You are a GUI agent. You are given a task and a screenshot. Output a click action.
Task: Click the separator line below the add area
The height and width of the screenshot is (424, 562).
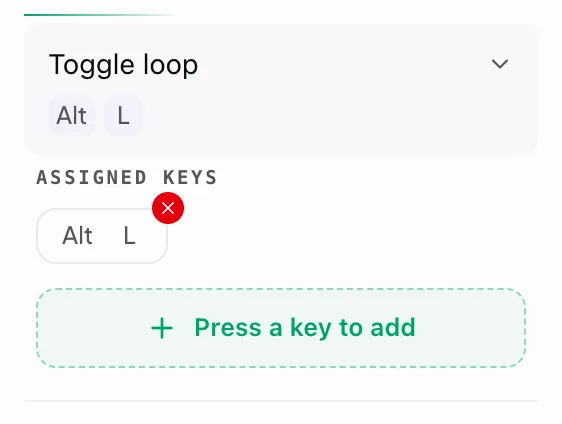point(281,401)
